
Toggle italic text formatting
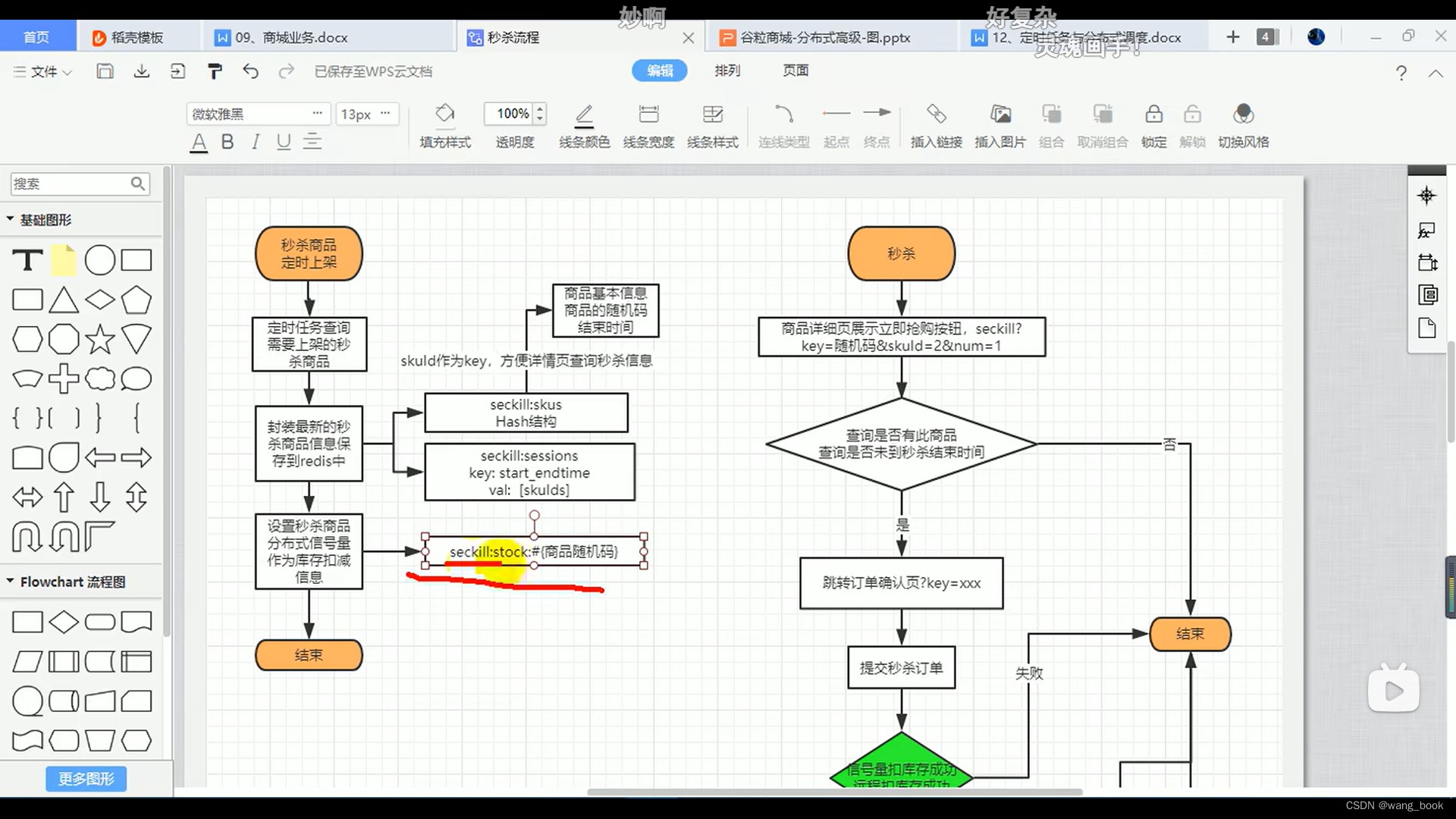click(256, 142)
